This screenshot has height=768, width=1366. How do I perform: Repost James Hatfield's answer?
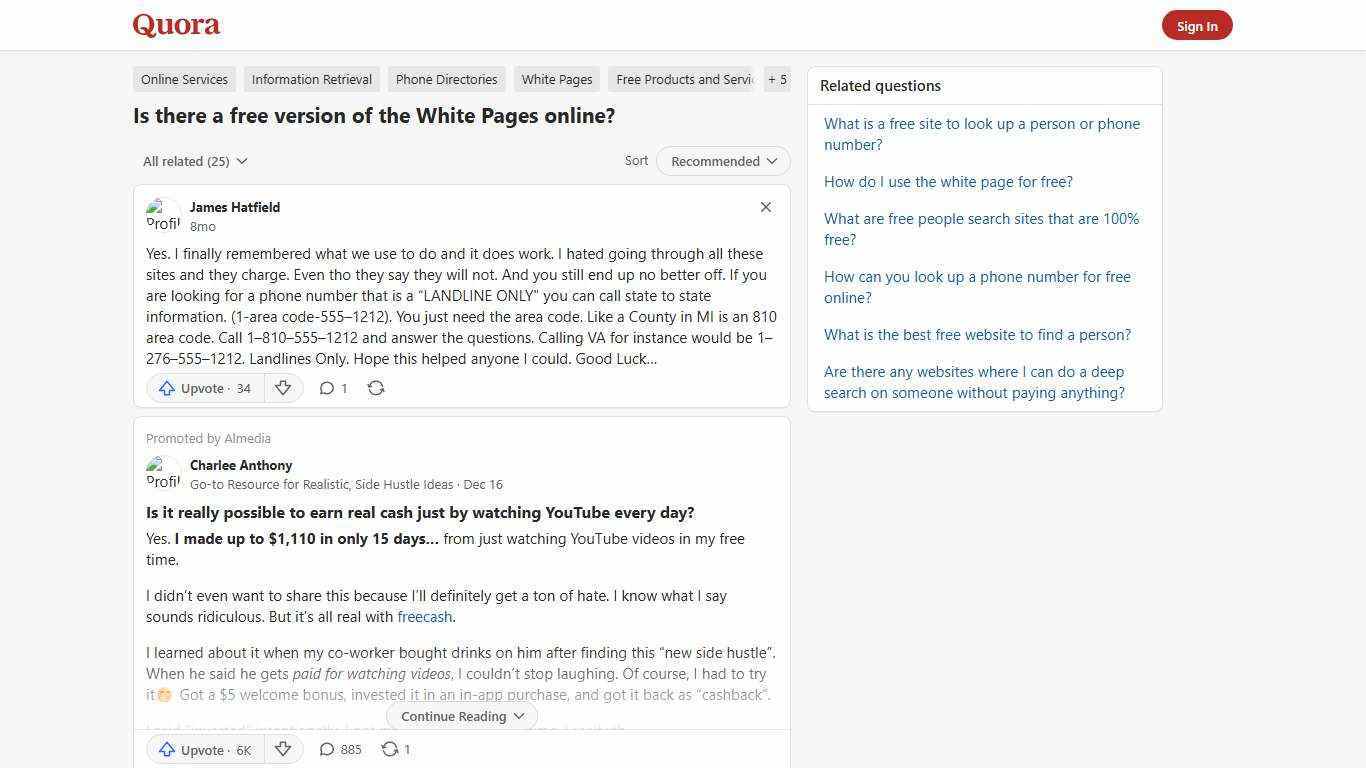(x=376, y=388)
